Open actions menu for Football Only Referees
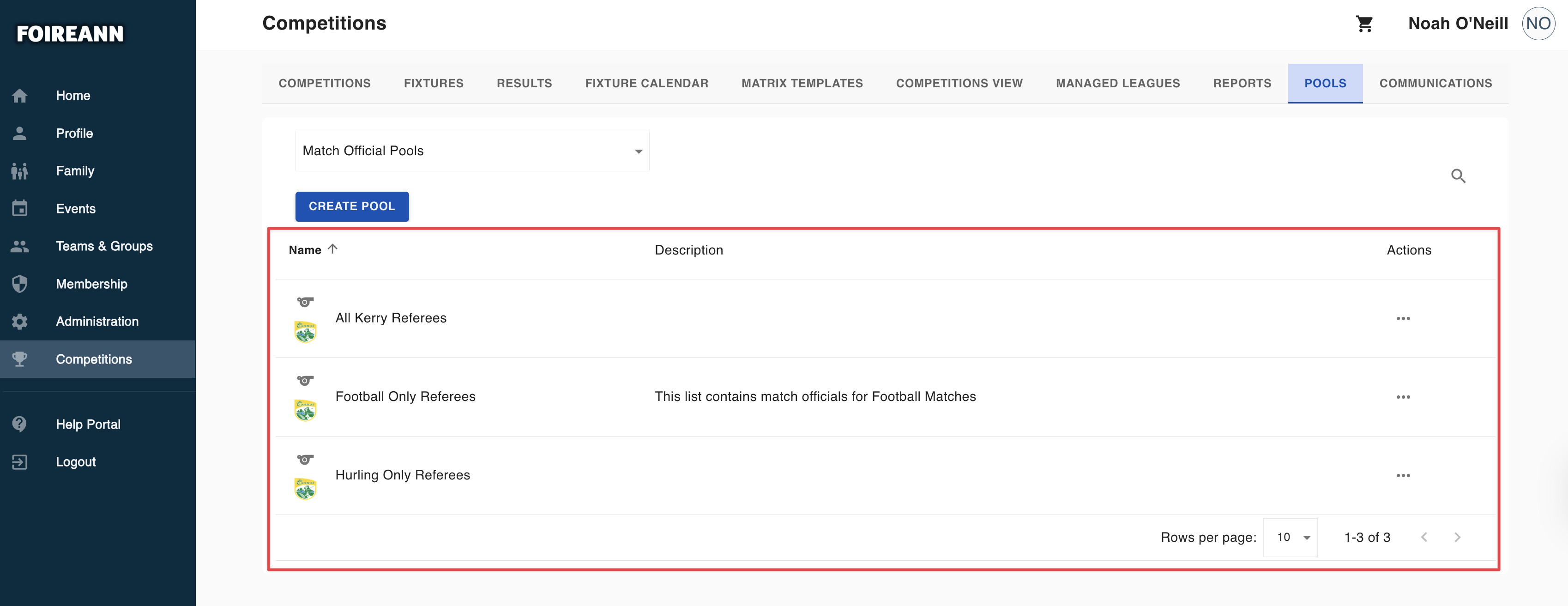Image resolution: width=1568 pixels, height=606 pixels. click(x=1403, y=397)
